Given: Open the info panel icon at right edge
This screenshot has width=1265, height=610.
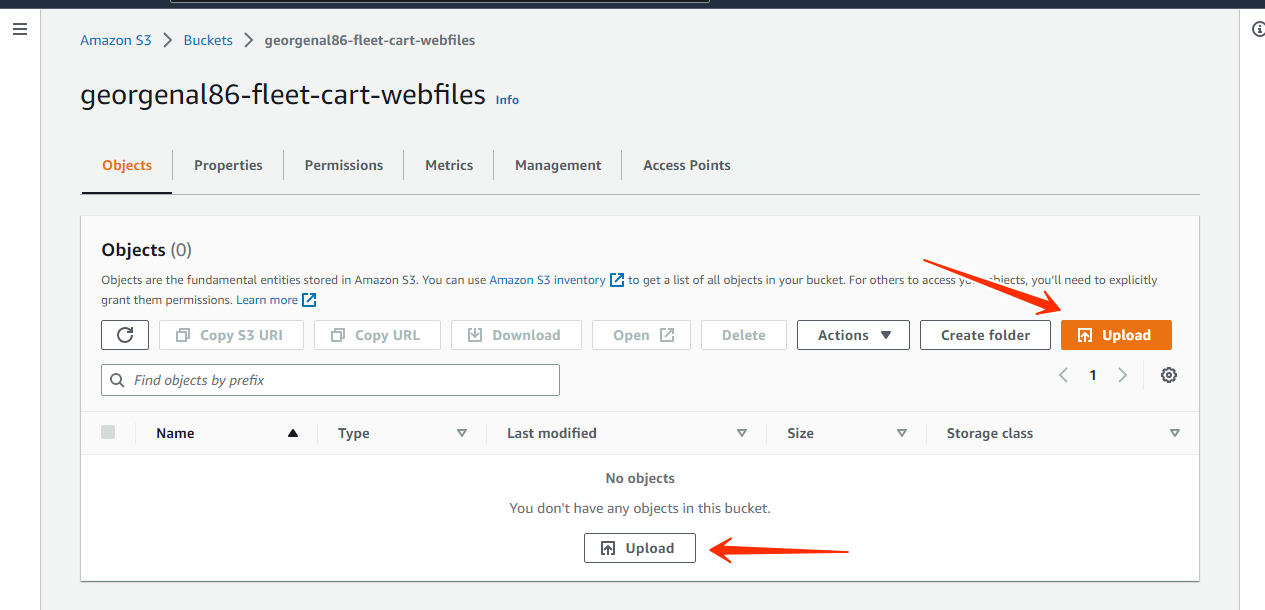Looking at the screenshot, I should pyautogui.click(x=1258, y=30).
